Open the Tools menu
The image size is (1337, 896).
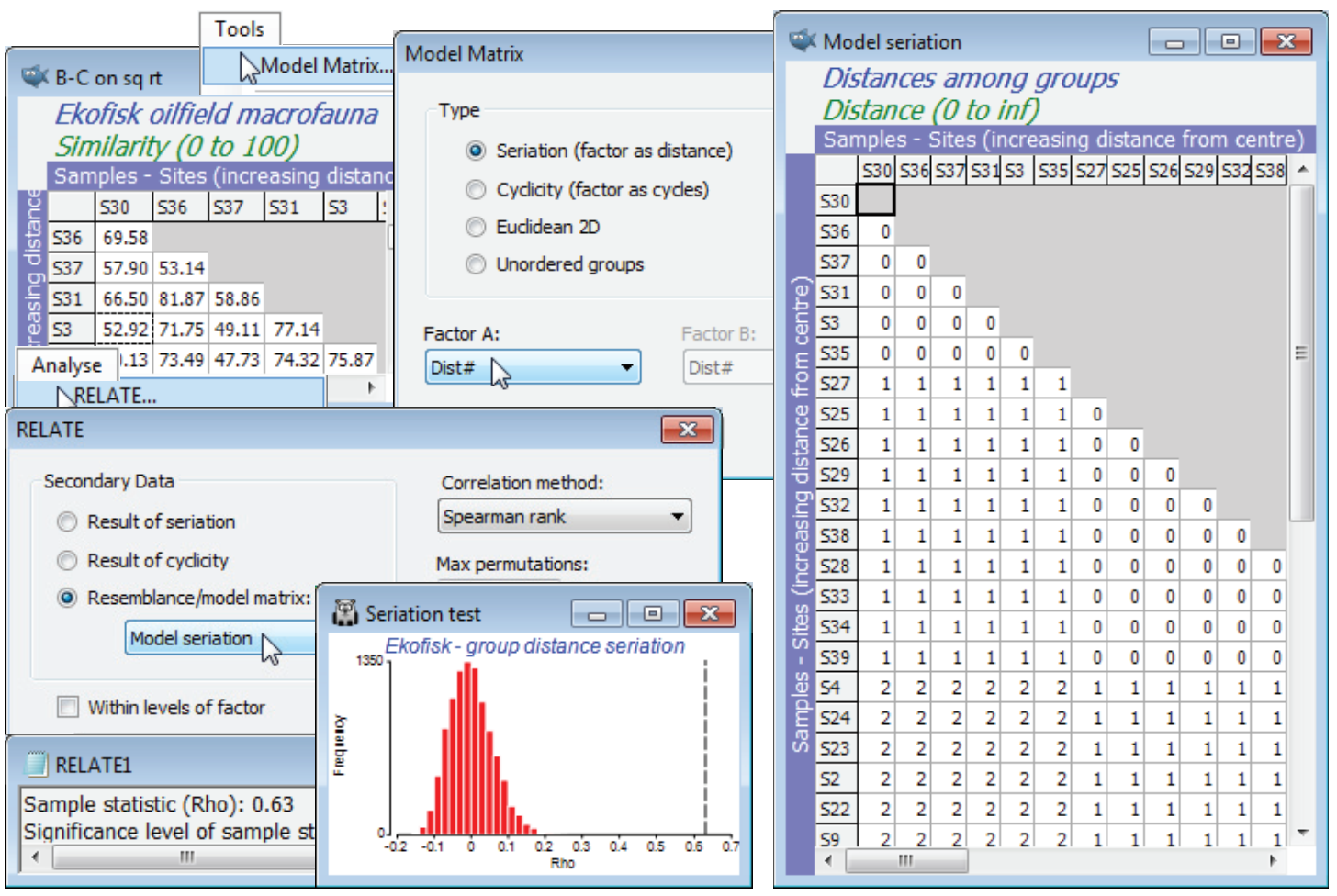pos(240,28)
